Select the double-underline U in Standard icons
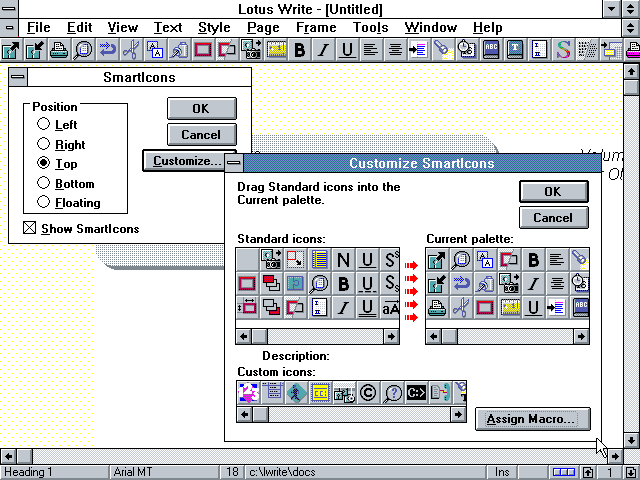This screenshot has width=640, height=480. pyautogui.click(x=367, y=307)
